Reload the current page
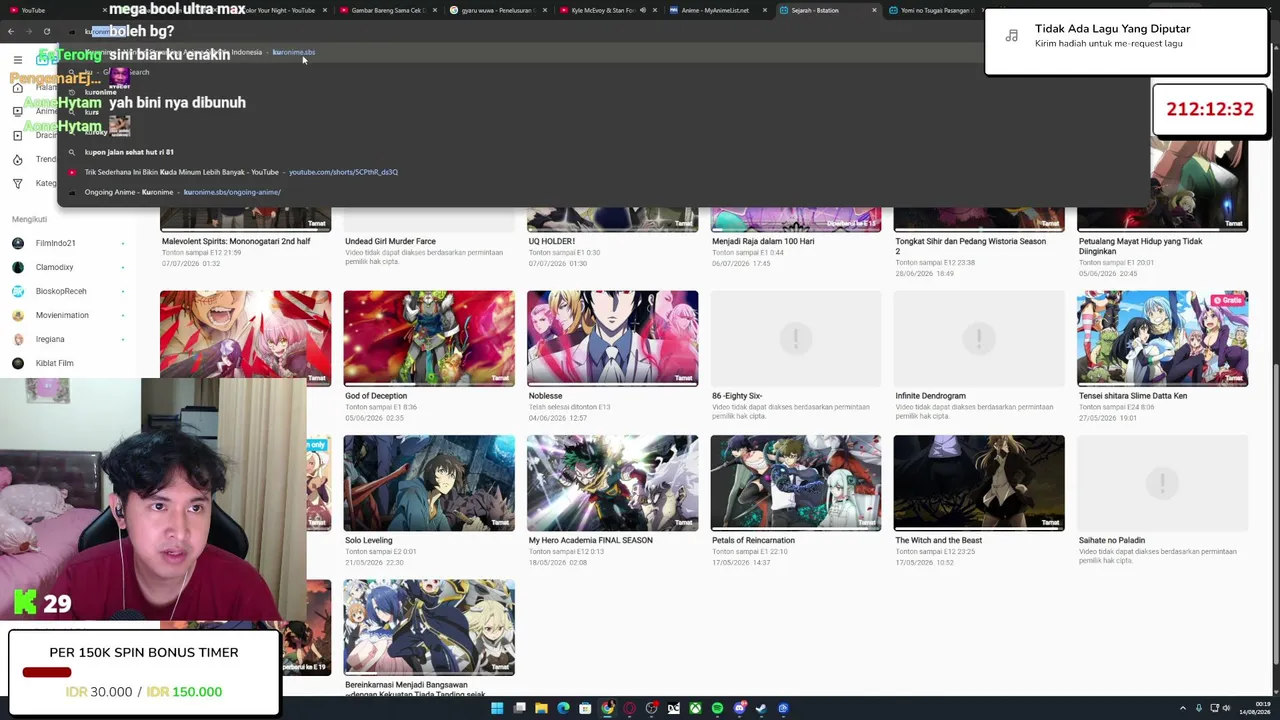The width and height of the screenshot is (1280, 720). [47, 32]
